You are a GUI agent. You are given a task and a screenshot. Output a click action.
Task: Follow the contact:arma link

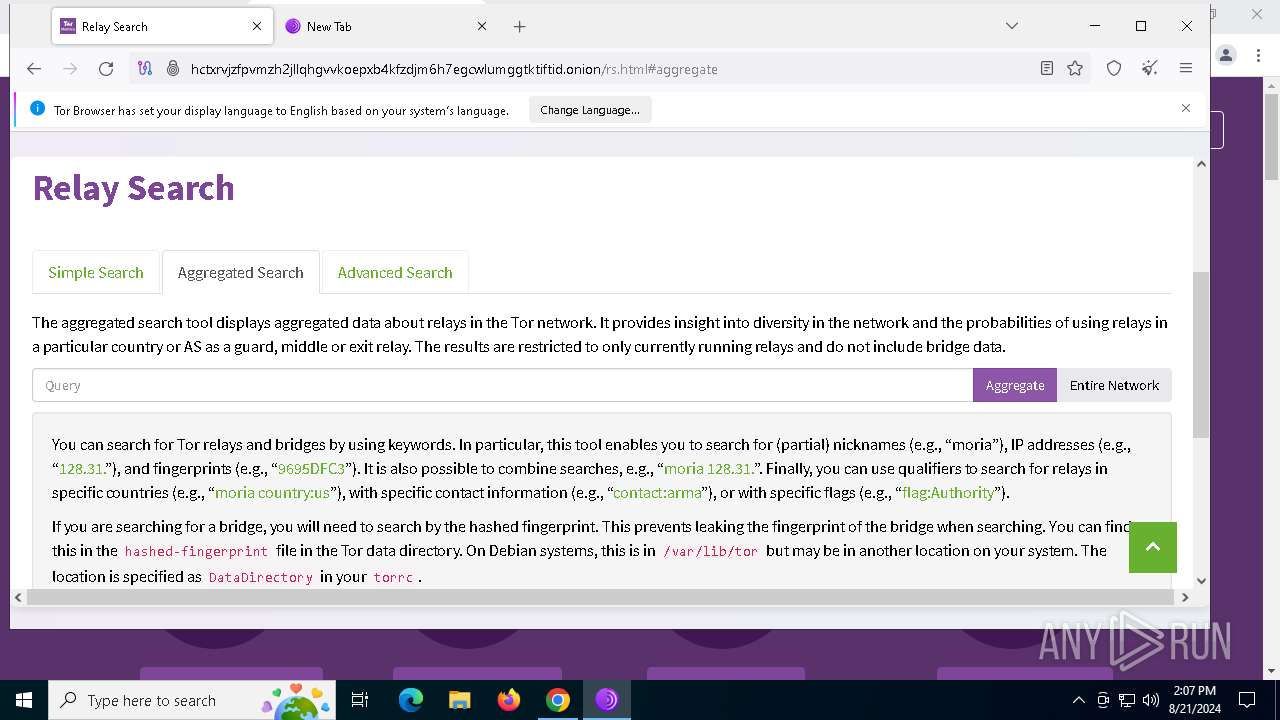point(657,492)
